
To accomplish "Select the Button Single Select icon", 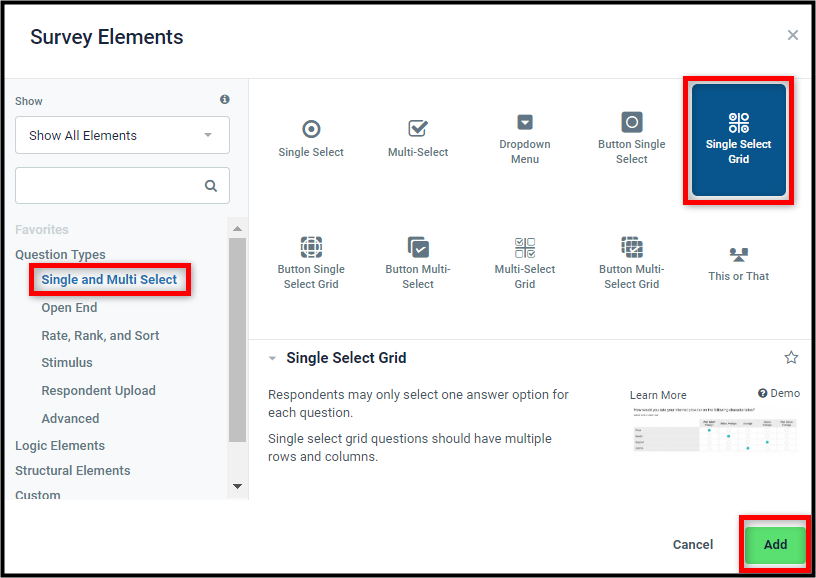I will 632,122.
